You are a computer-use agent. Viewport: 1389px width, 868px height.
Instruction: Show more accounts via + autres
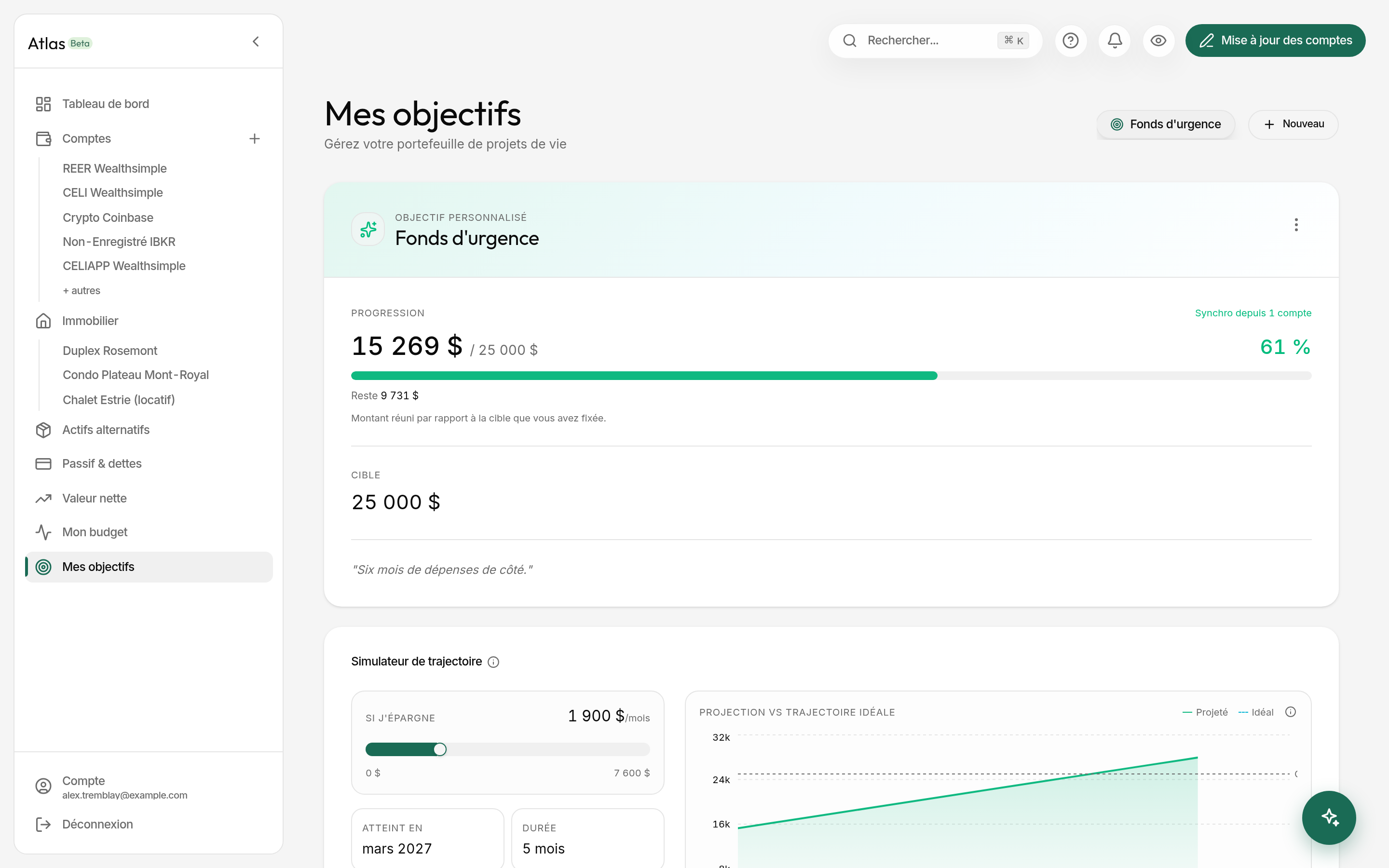coord(82,290)
